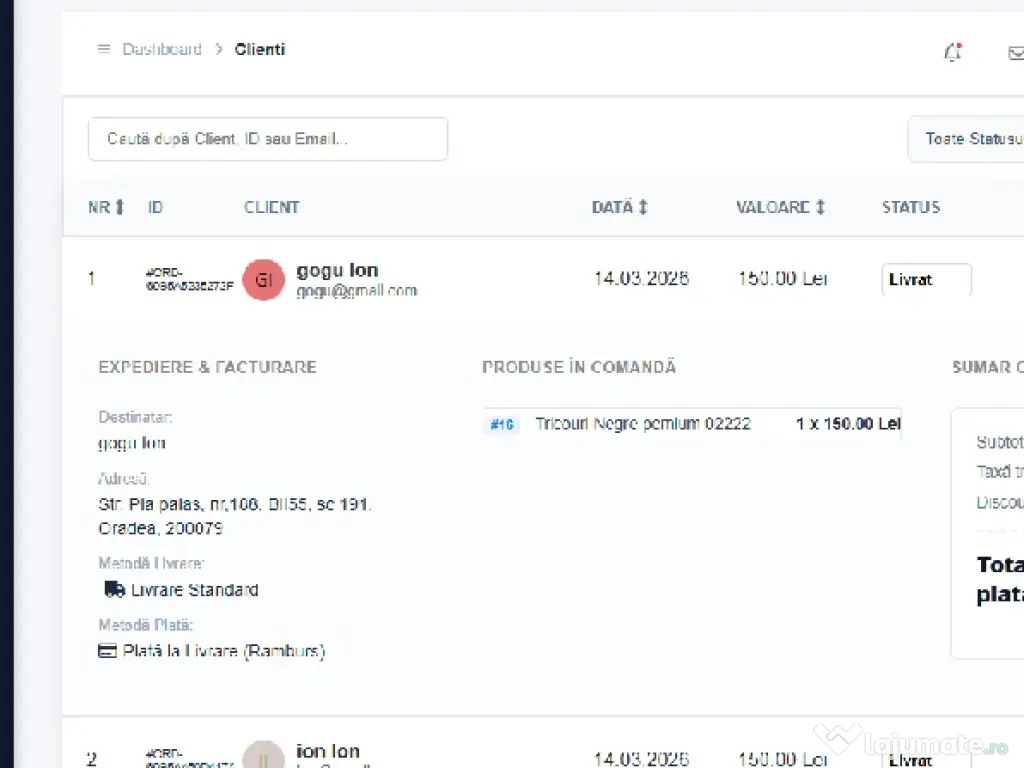1024x768 pixels.
Task: Click the avatar for ion Ion
Action: (263, 757)
